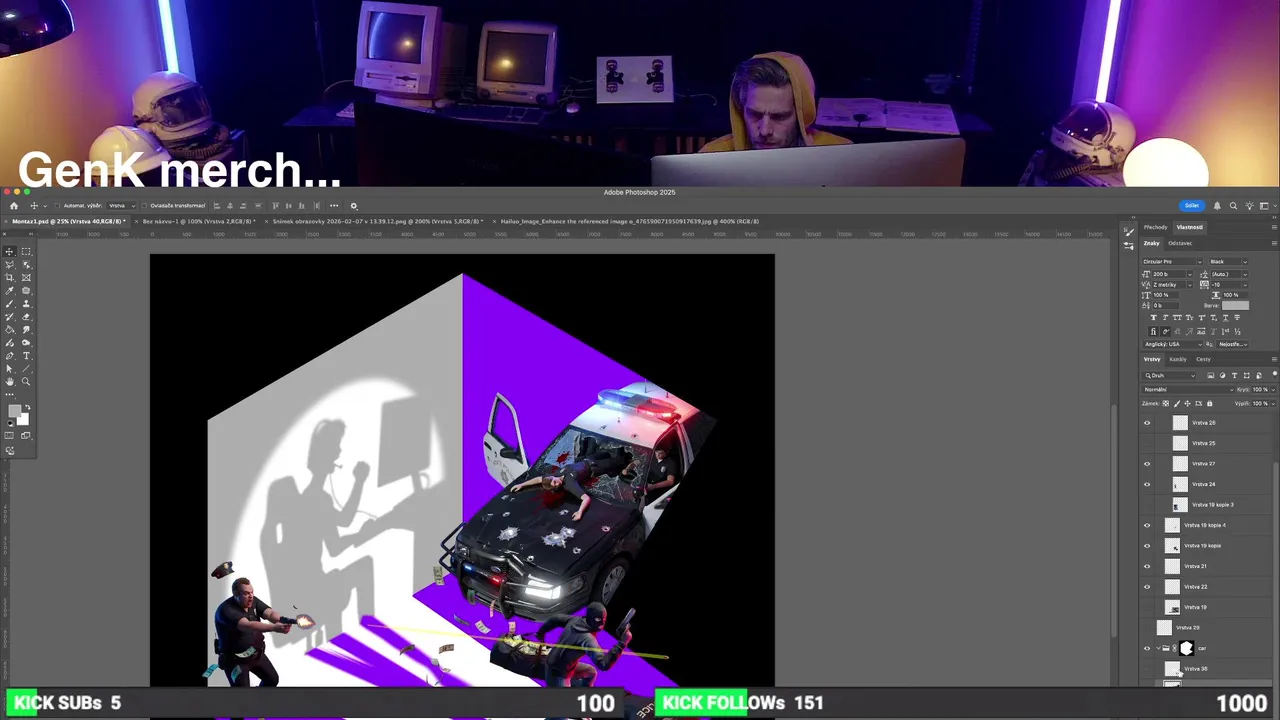This screenshot has height=720, width=1280.
Task: Select the Rectangular Marquee tool
Action: point(26,252)
